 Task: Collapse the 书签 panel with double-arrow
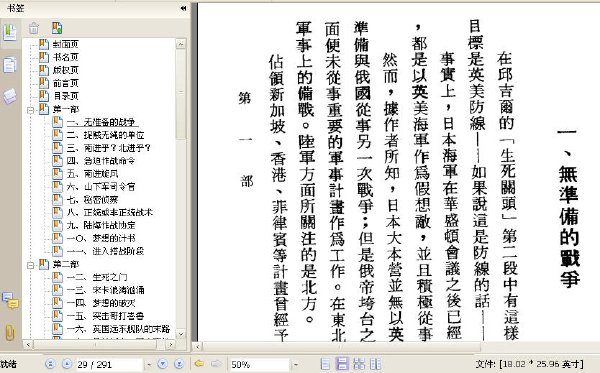pos(183,8)
